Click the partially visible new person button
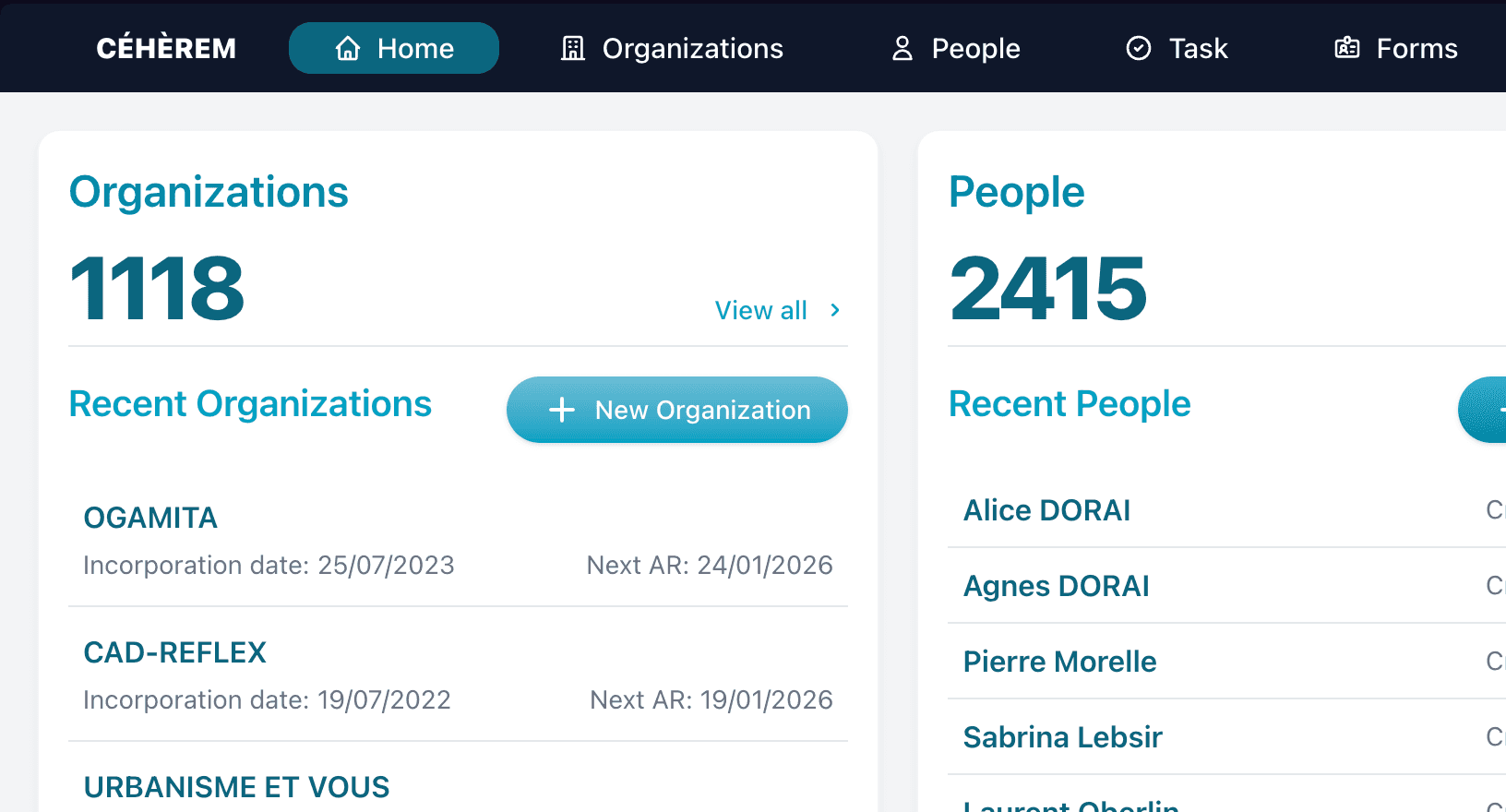This screenshot has width=1506, height=812. click(x=1483, y=410)
